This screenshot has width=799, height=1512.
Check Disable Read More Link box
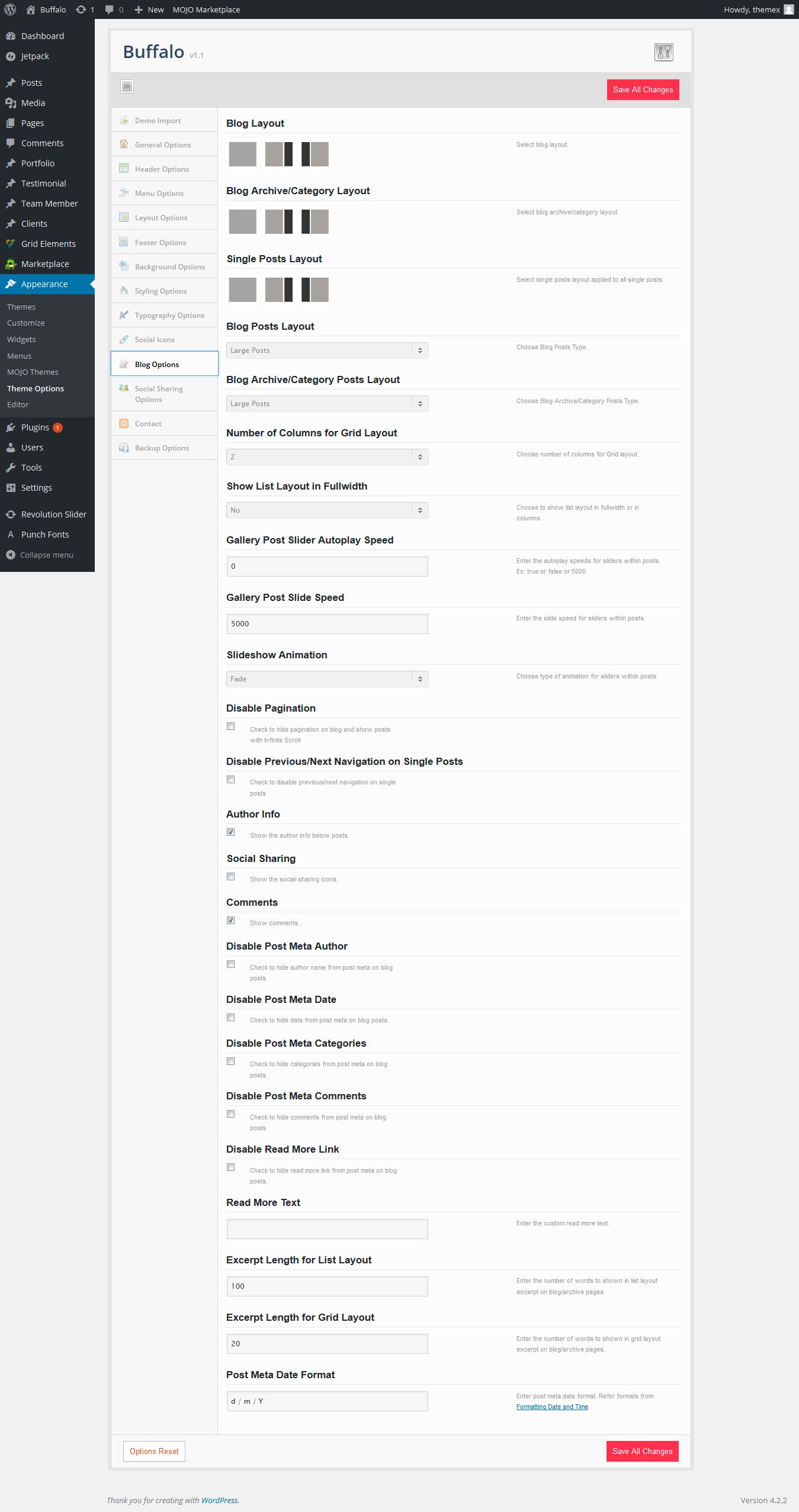231,1167
